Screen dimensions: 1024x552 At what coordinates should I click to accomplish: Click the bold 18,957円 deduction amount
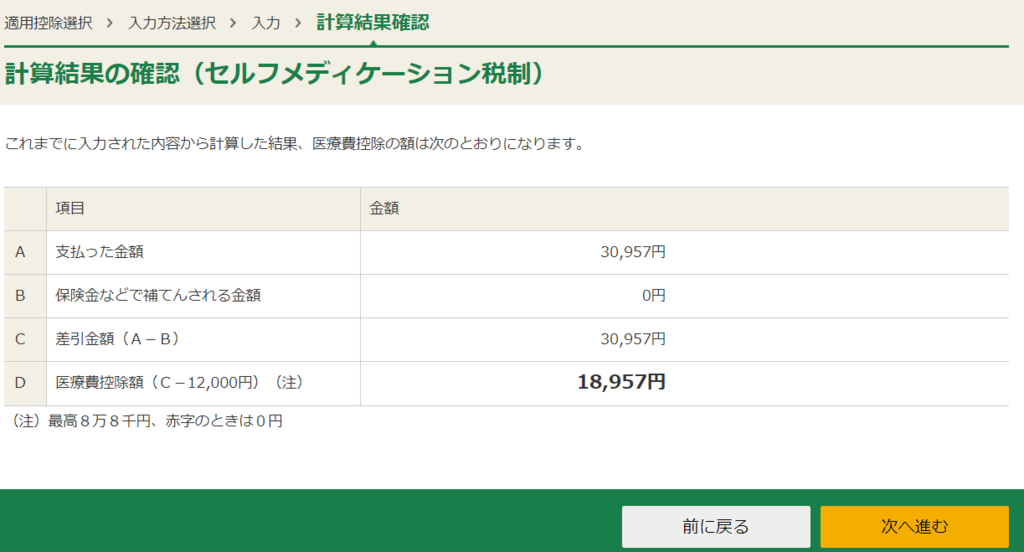pyautogui.click(x=621, y=382)
